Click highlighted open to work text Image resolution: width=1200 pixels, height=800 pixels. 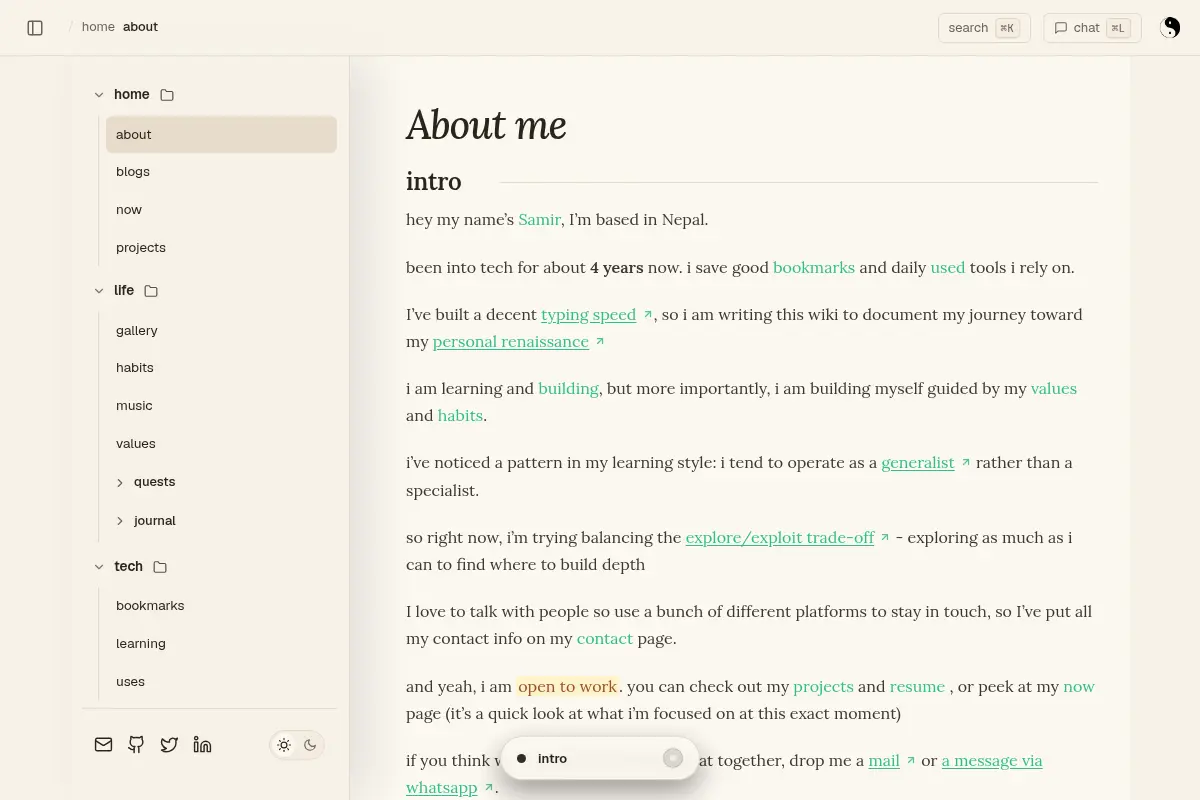click(567, 686)
